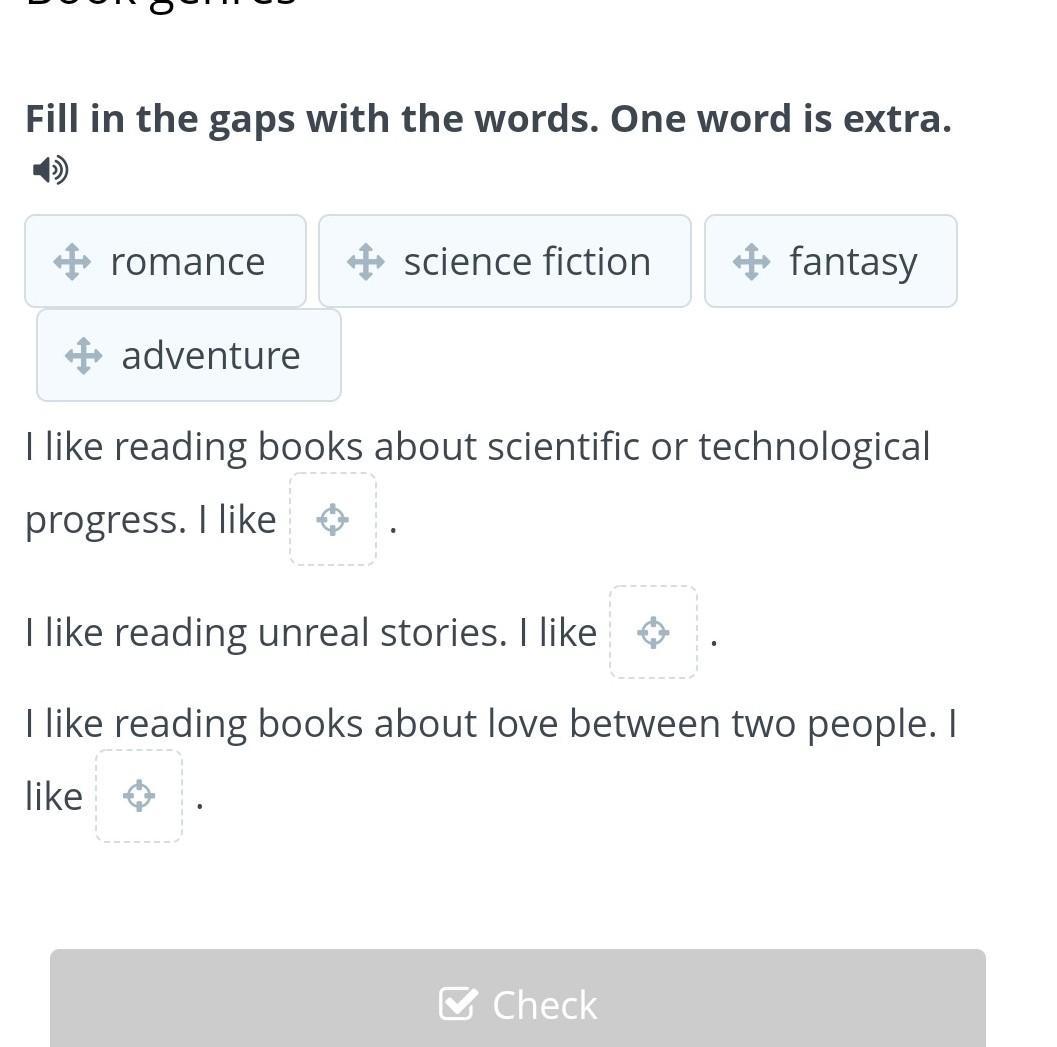1057x1047 pixels.
Task: Click the target icon in the scientific progress gap
Action: pos(333,520)
